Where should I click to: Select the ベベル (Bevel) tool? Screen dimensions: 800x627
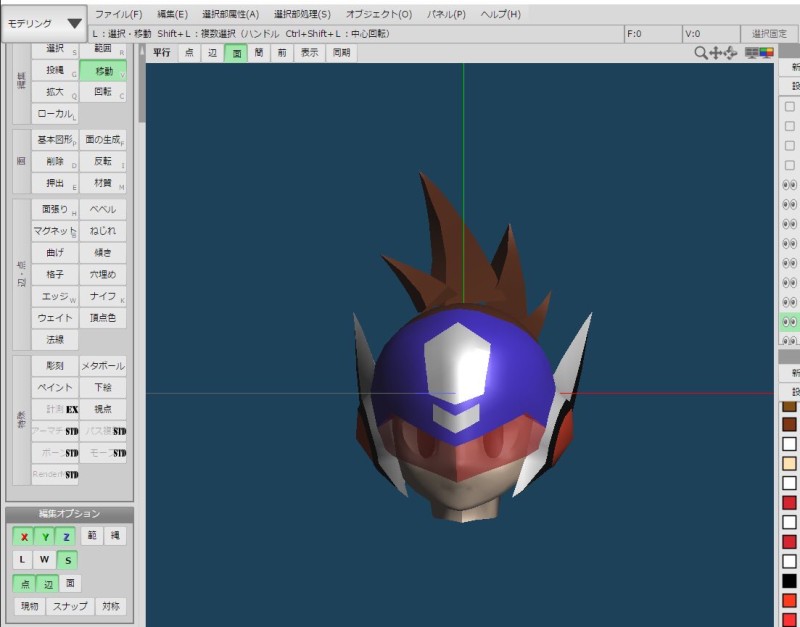coord(103,209)
